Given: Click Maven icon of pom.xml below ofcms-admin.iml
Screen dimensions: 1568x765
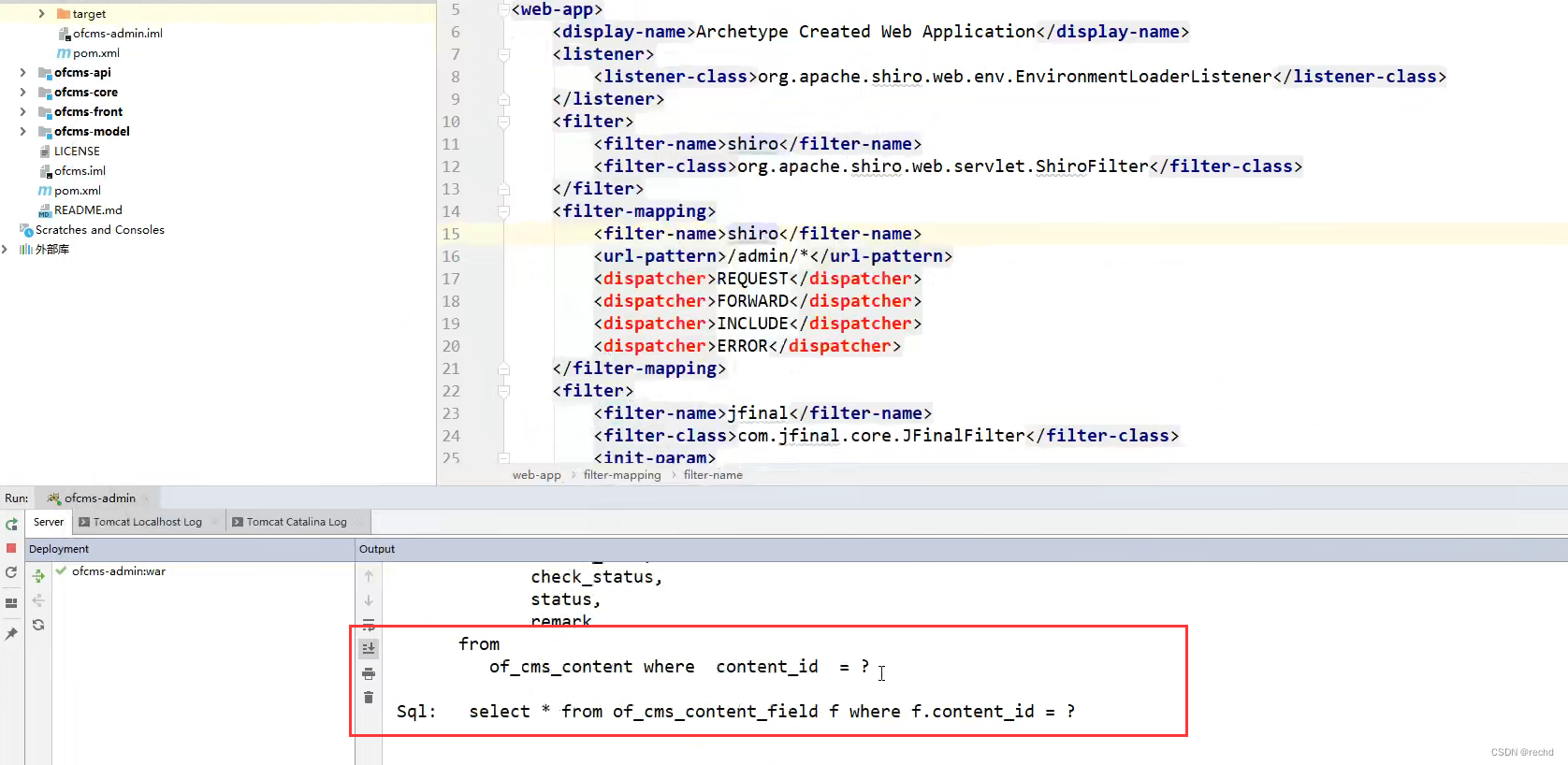Looking at the screenshot, I should (64, 53).
